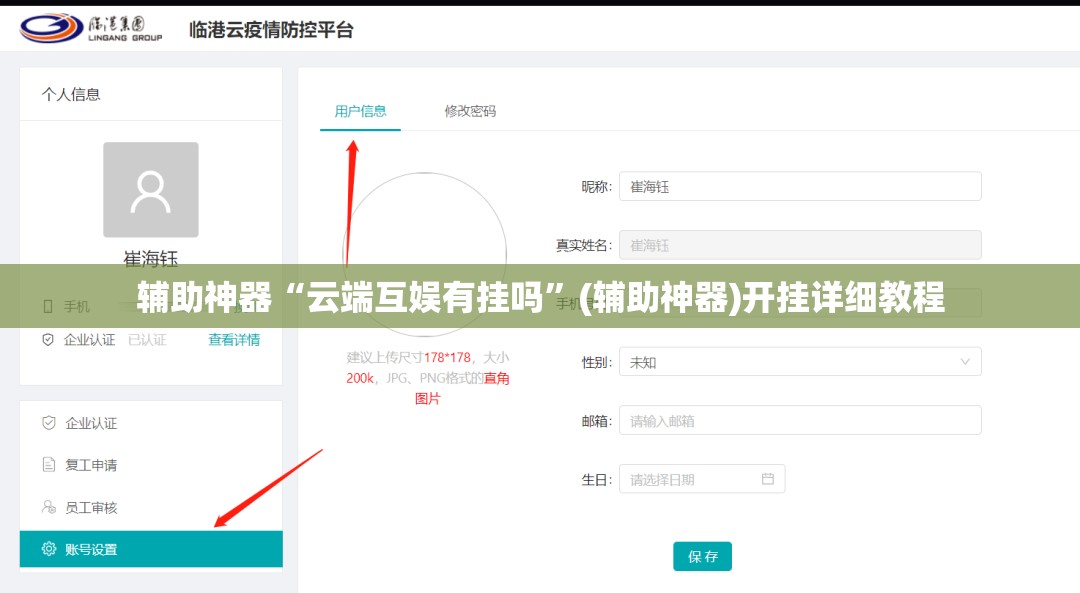Open 查看详情 link for enterprise certification
Screen dimensions: 1080x593
tap(234, 340)
